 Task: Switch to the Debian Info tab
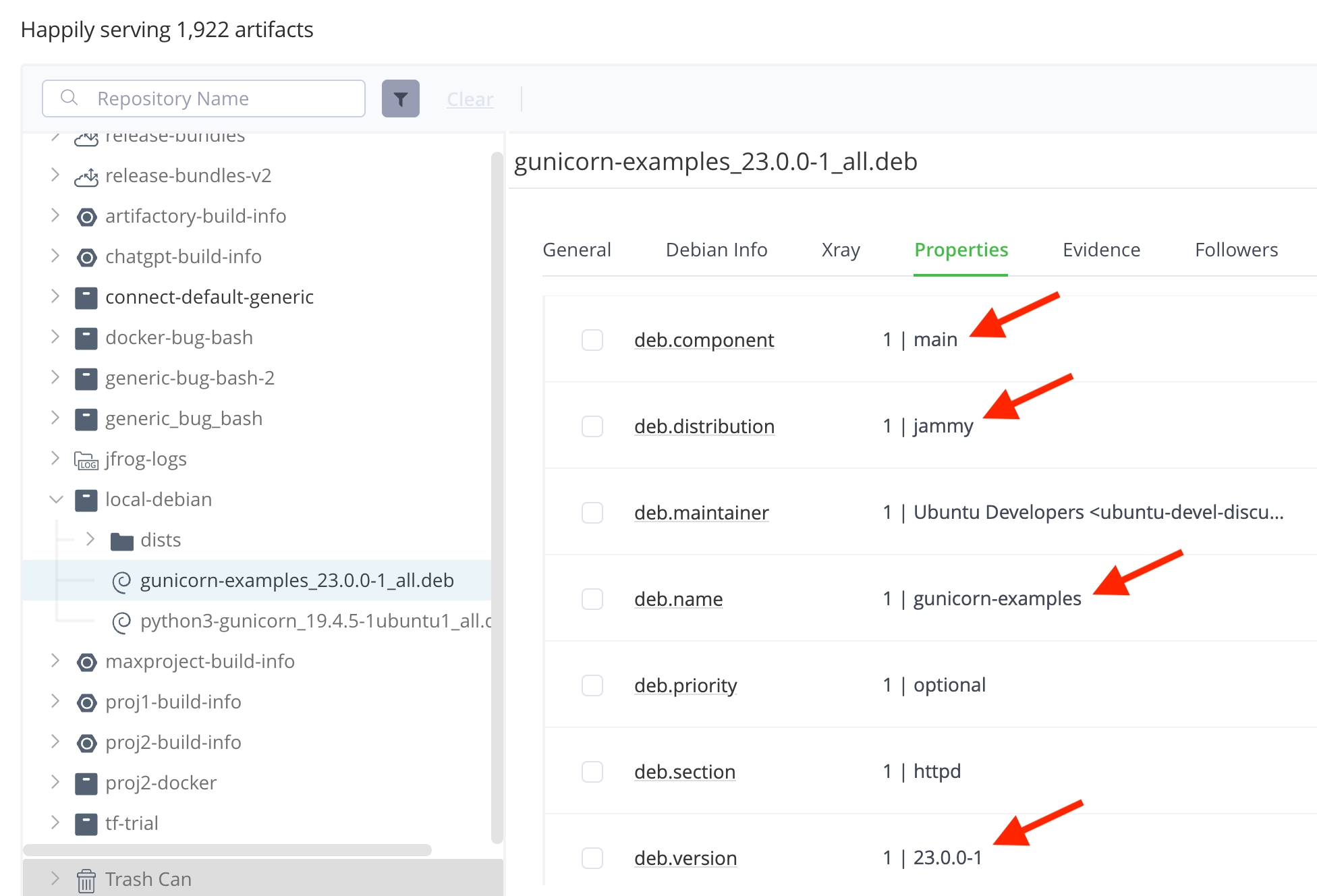pos(716,250)
